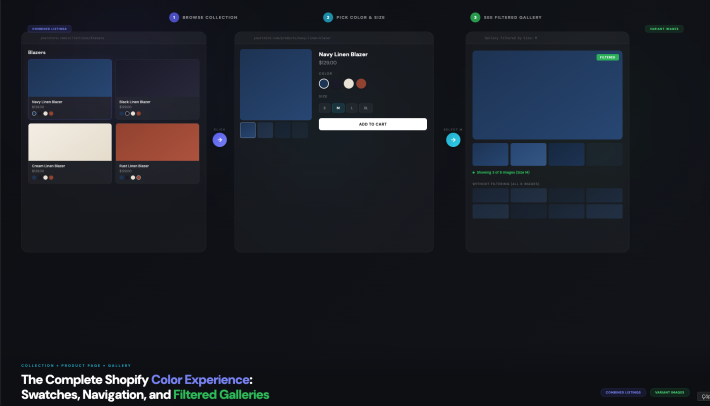Image resolution: width=710 pixels, height=406 pixels.
Task: Select fourth product page gallery thumbnail
Action: tap(300, 130)
